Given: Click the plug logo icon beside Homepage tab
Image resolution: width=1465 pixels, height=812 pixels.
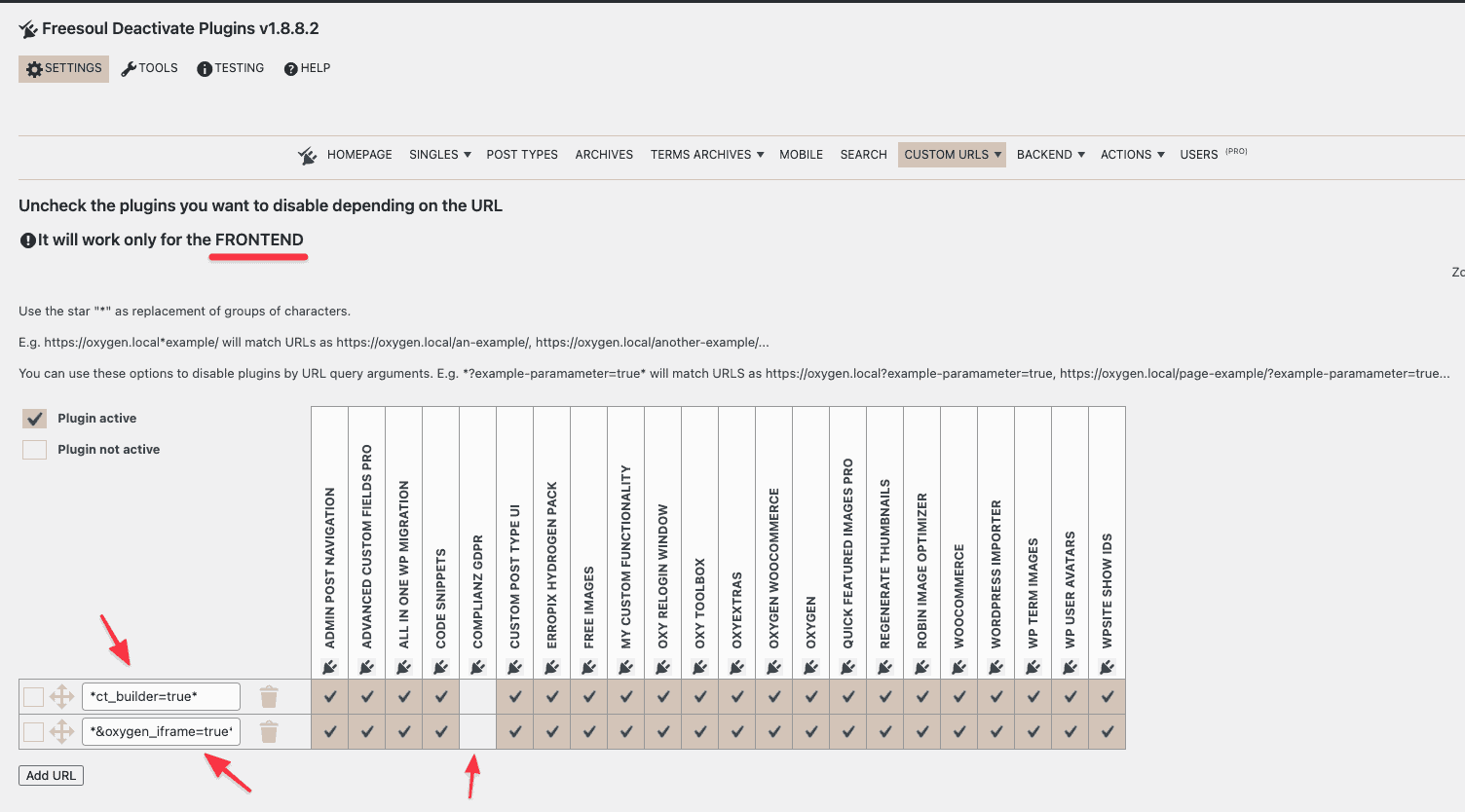Looking at the screenshot, I should [x=308, y=155].
